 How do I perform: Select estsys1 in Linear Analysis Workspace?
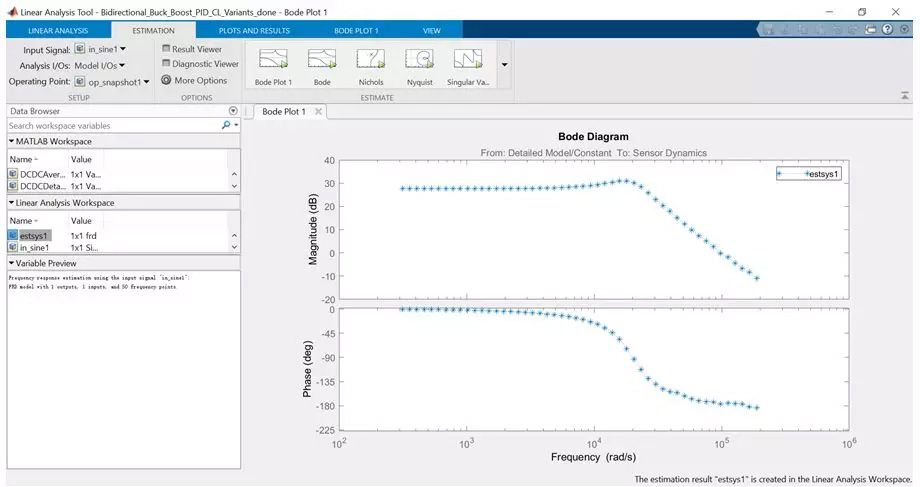pos(34,235)
